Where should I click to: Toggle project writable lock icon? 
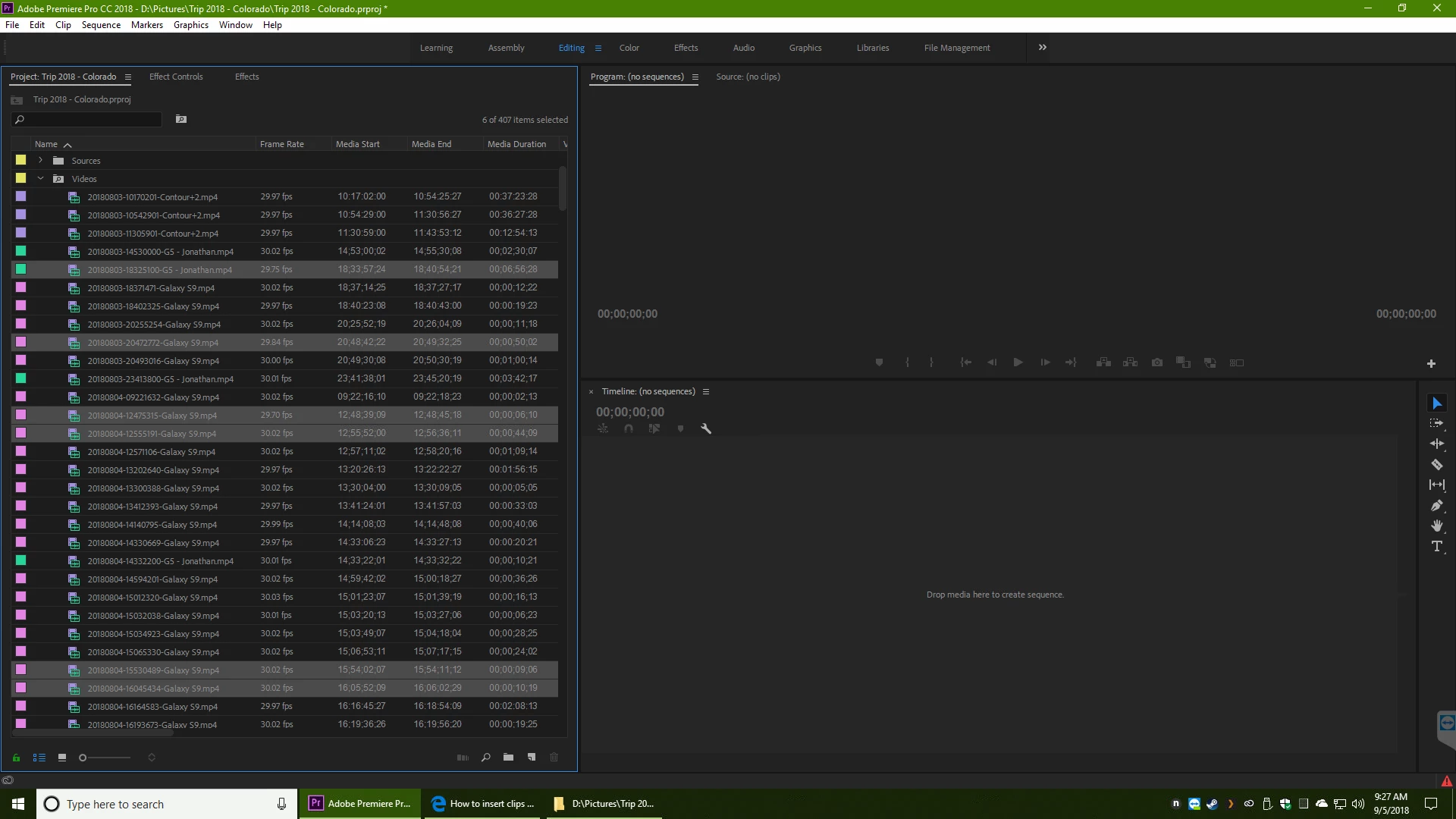tap(16, 758)
